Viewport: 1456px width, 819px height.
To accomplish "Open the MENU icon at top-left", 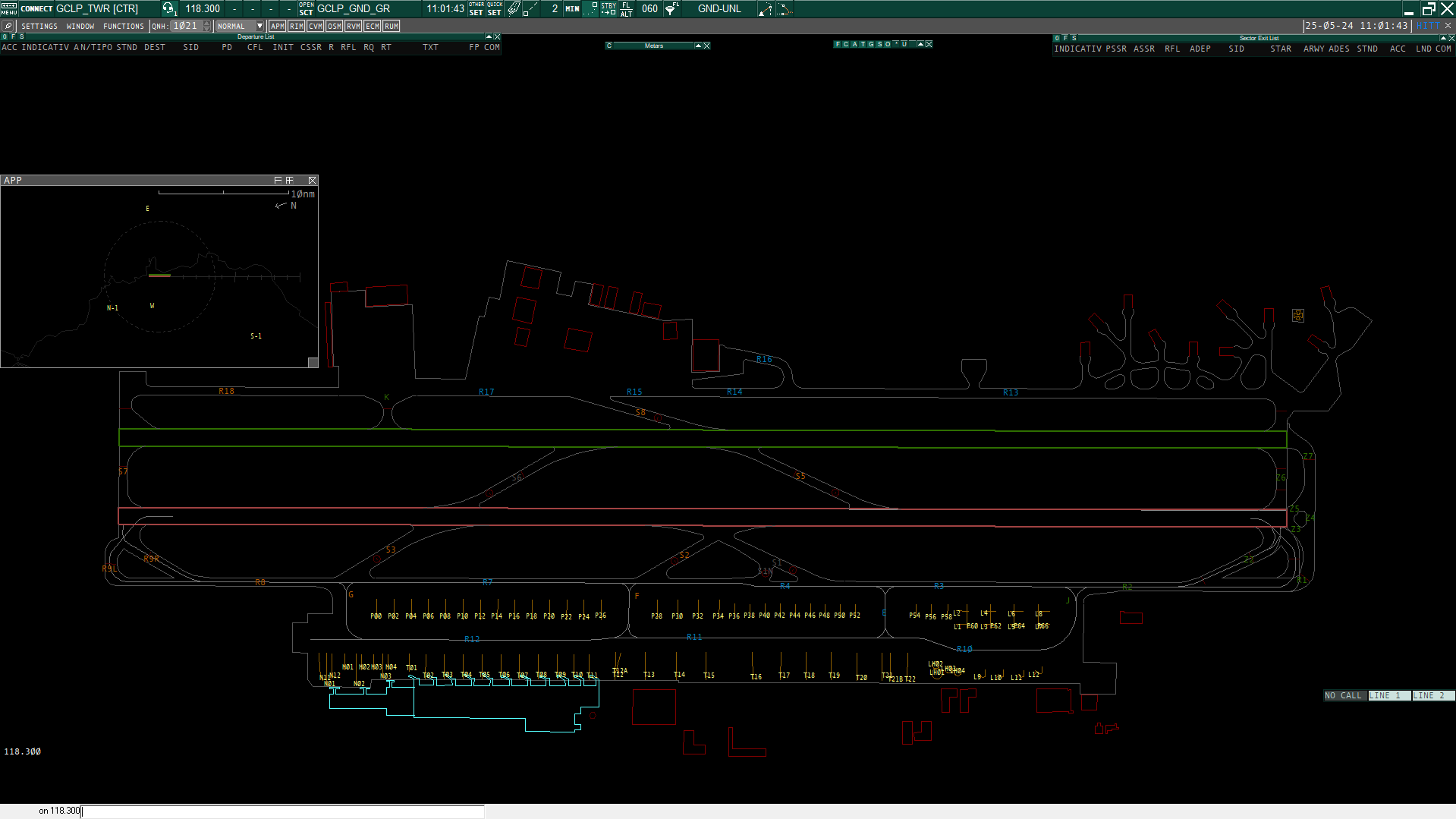I will pos(8,8).
